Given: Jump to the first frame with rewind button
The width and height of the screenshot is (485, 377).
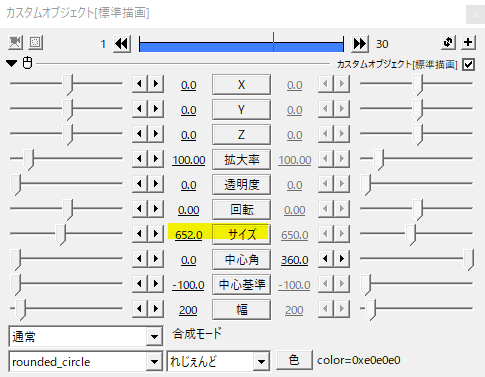Looking at the screenshot, I should pos(122,44).
